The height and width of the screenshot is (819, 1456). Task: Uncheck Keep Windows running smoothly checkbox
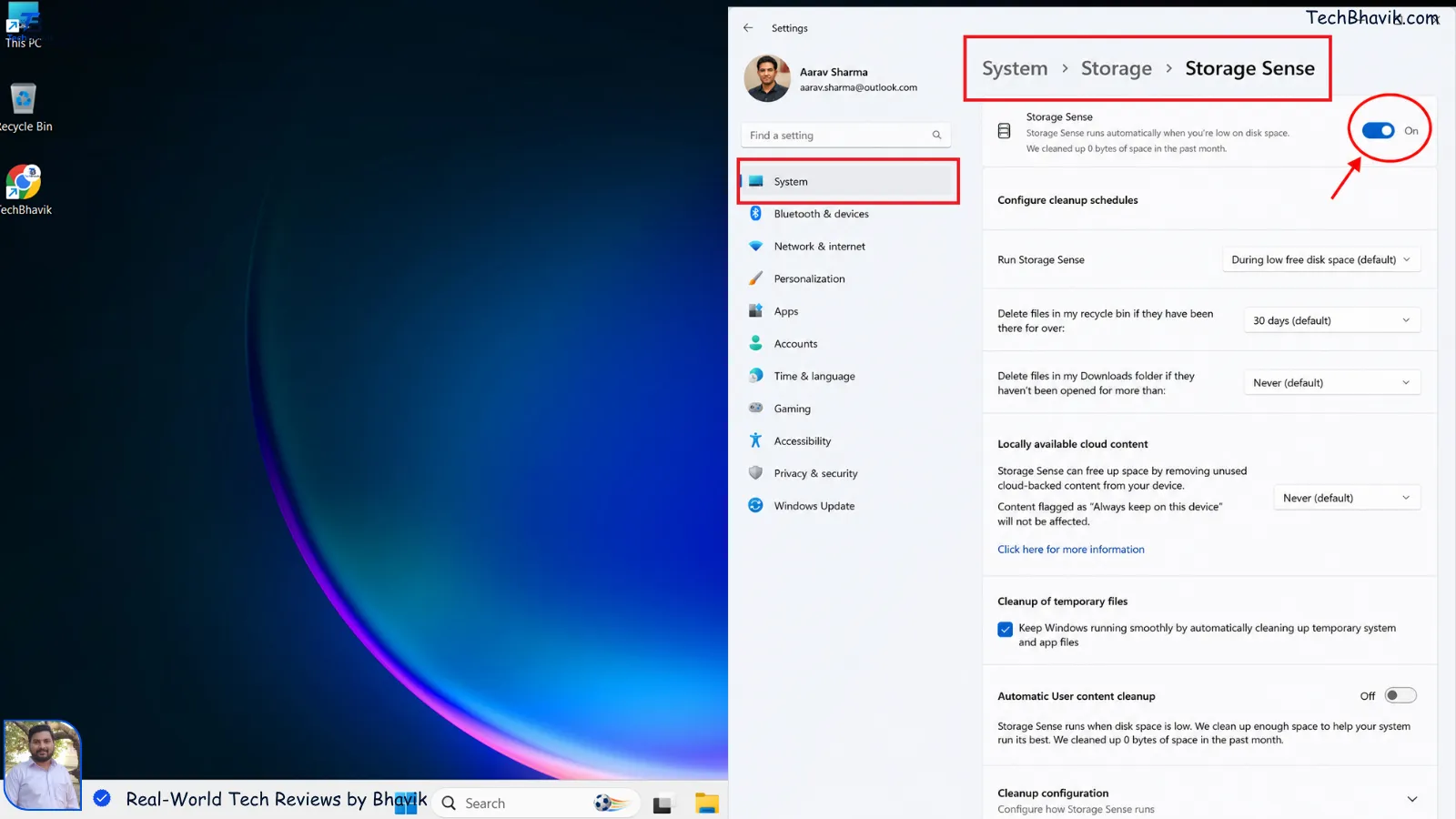[x=1005, y=629]
